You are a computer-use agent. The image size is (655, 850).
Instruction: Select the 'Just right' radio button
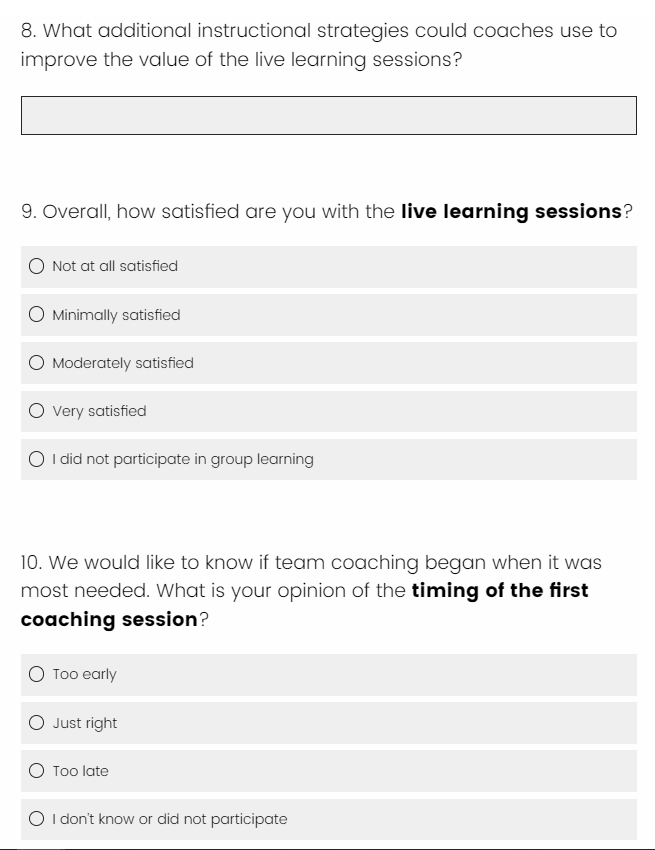37,723
